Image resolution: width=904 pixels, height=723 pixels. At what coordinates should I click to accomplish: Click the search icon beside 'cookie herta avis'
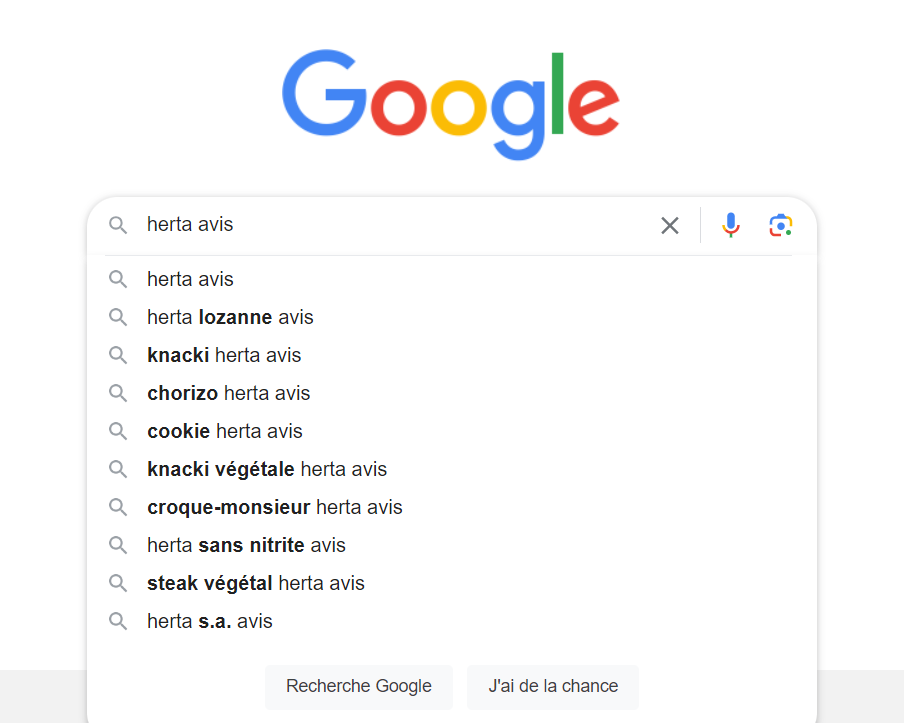(x=118, y=431)
